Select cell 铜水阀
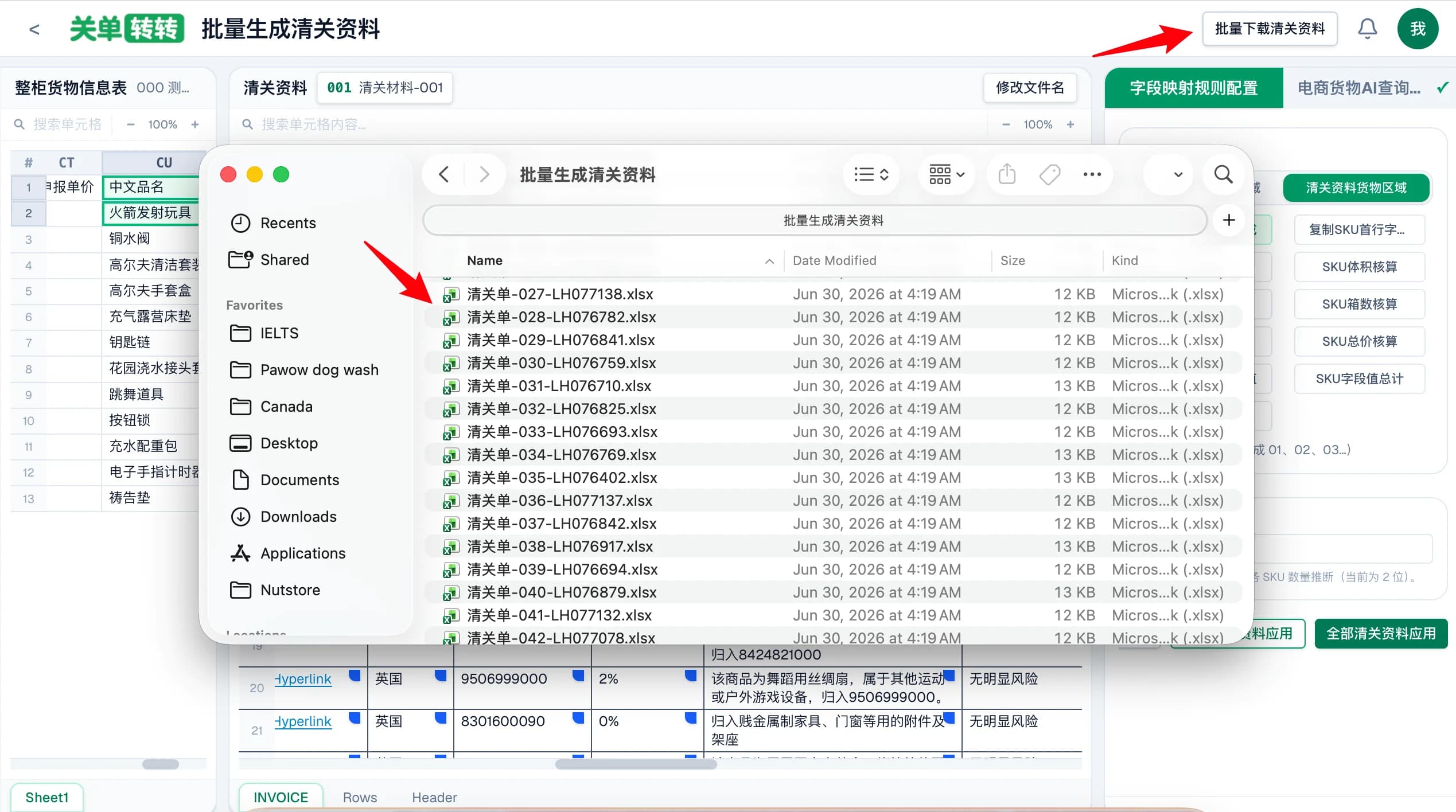This screenshot has height=812, width=1456. click(x=151, y=239)
